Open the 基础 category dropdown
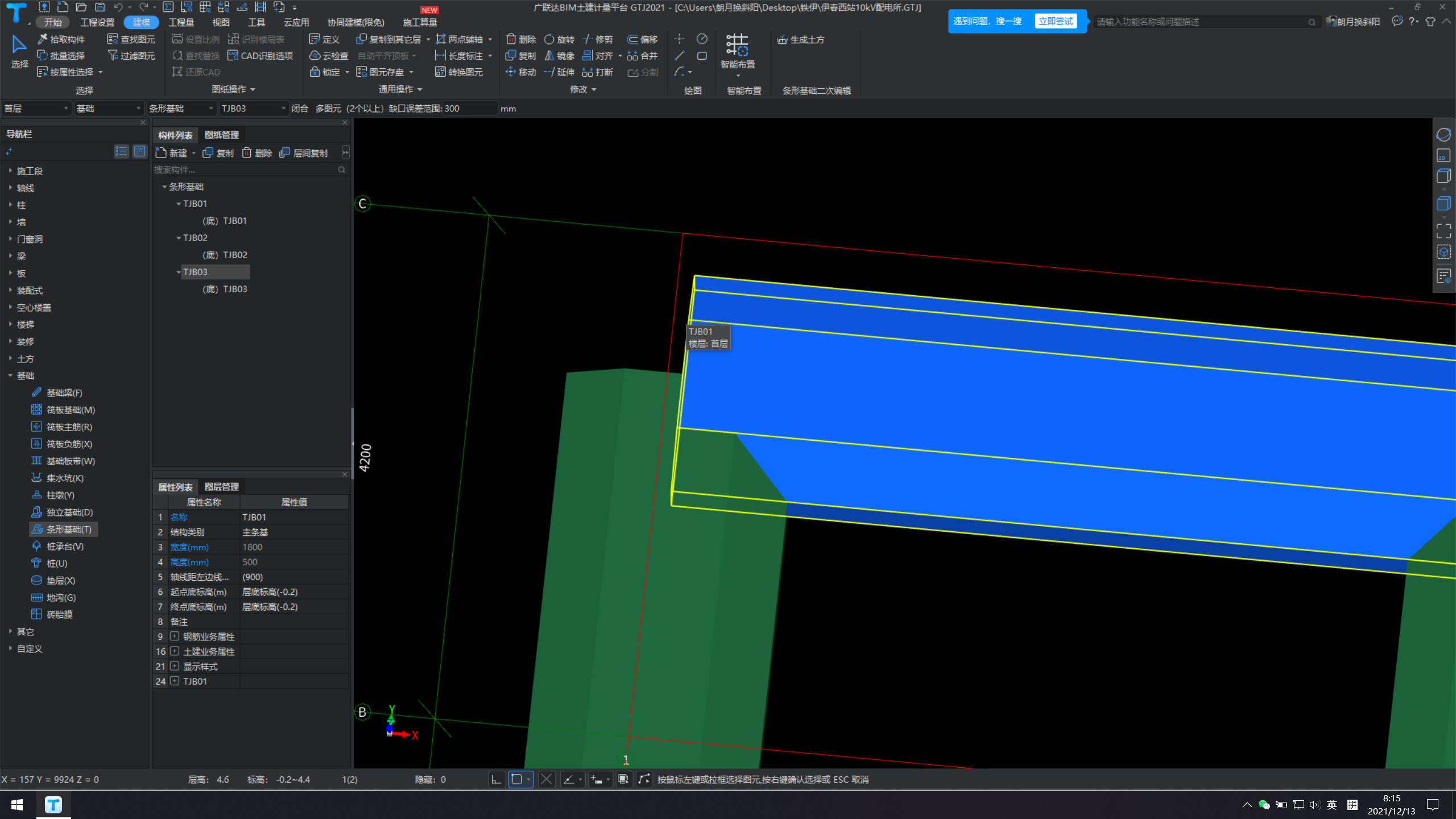 click(108, 108)
